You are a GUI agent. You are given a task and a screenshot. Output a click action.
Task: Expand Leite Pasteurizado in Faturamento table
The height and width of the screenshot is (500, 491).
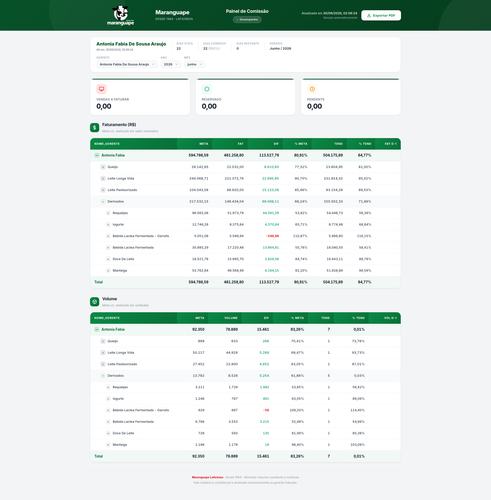[x=103, y=190]
